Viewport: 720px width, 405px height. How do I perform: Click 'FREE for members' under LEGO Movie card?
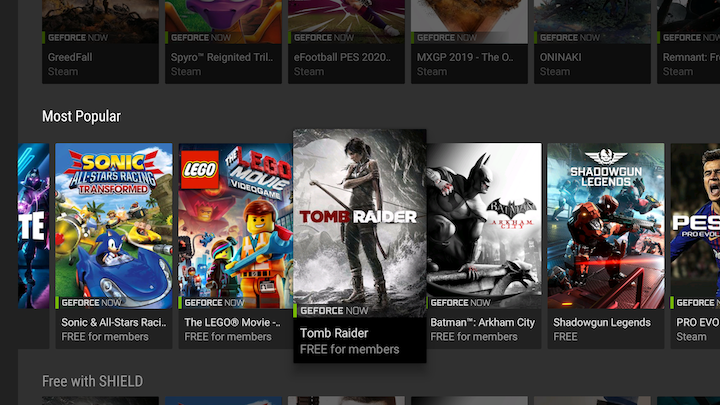[228, 337]
